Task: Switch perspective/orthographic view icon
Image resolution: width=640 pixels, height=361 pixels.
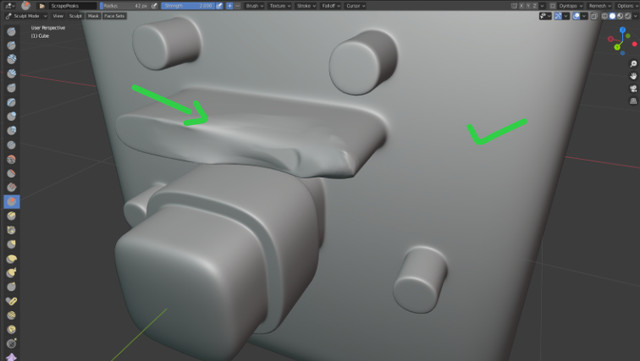Action: click(x=633, y=101)
